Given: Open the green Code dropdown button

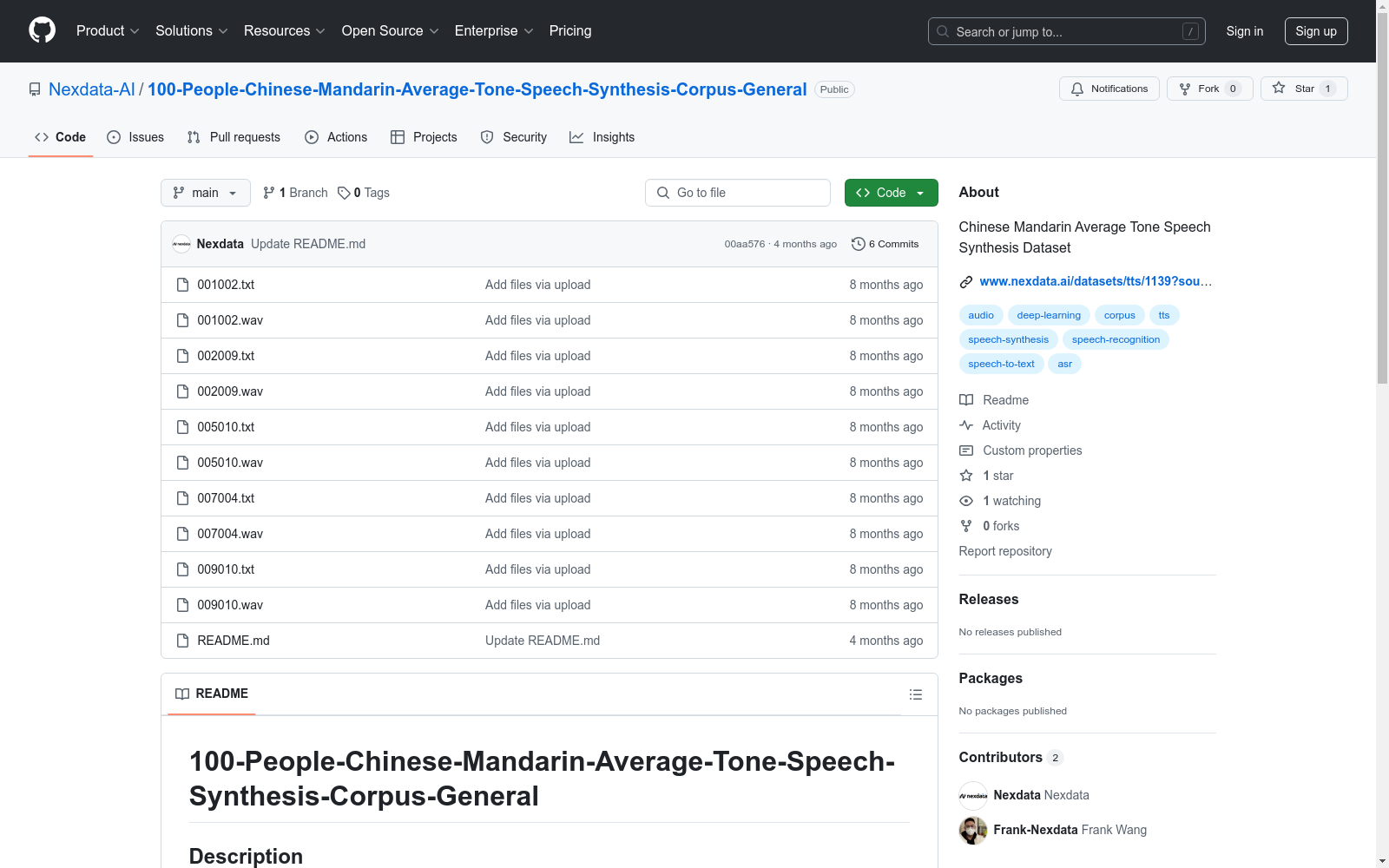Looking at the screenshot, I should point(891,193).
